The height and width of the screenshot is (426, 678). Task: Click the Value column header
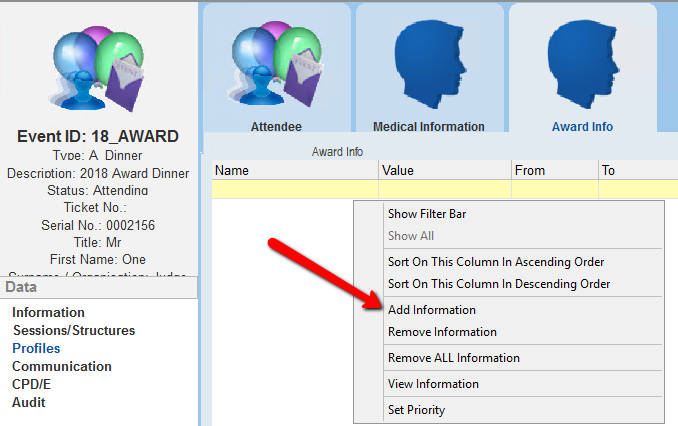coord(444,171)
